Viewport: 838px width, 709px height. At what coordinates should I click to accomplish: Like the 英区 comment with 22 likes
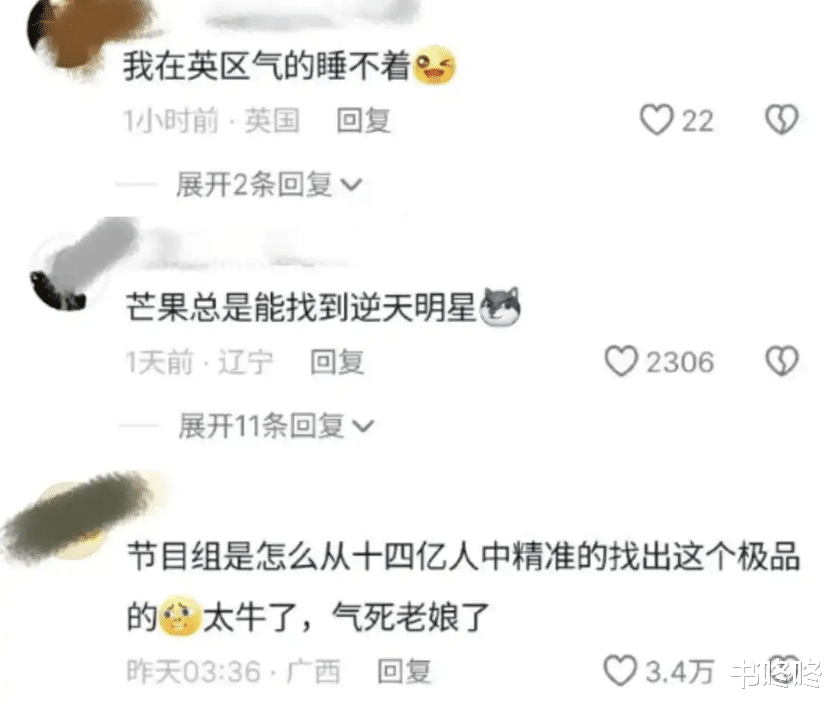(x=656, y=120)
